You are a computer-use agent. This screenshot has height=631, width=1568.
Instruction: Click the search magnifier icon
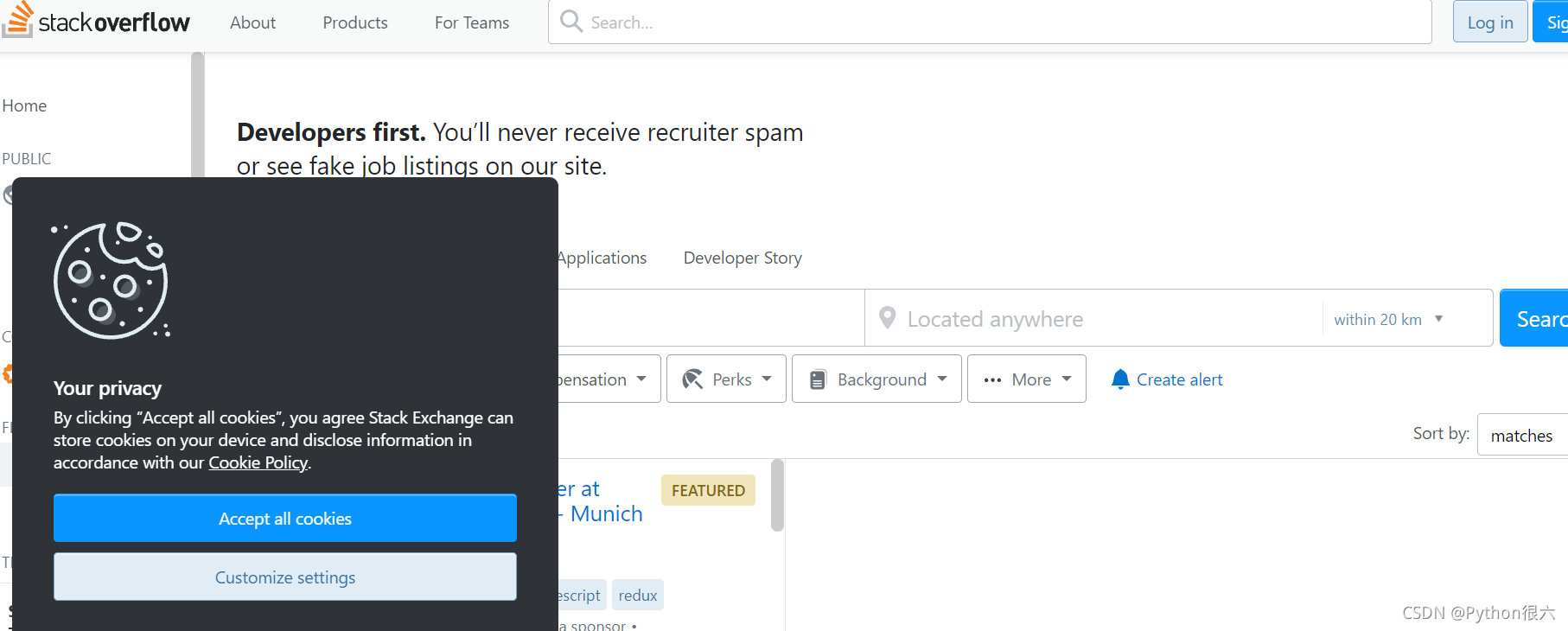[570, 21]
